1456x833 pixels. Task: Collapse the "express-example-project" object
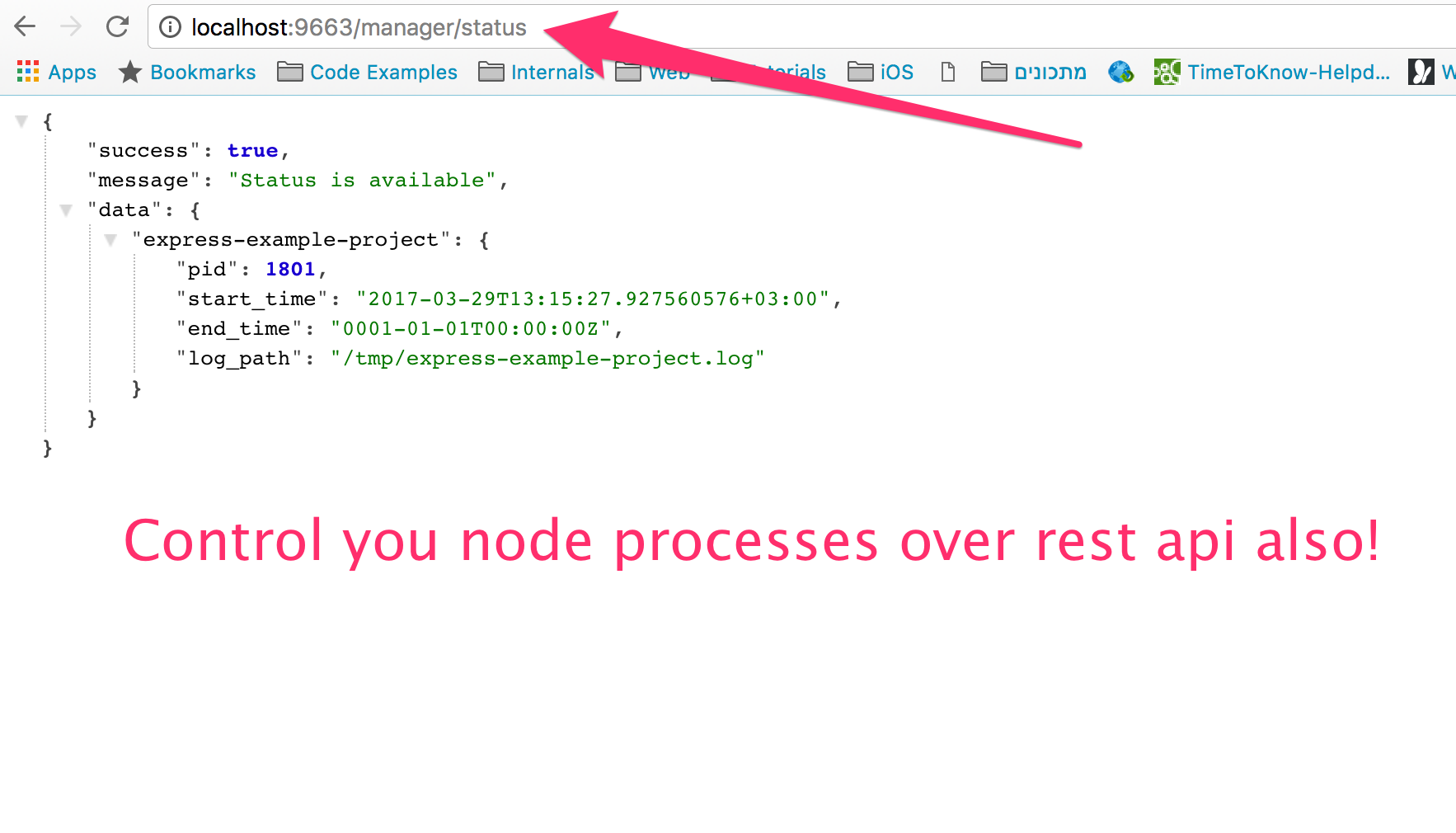tap(110, 239)
